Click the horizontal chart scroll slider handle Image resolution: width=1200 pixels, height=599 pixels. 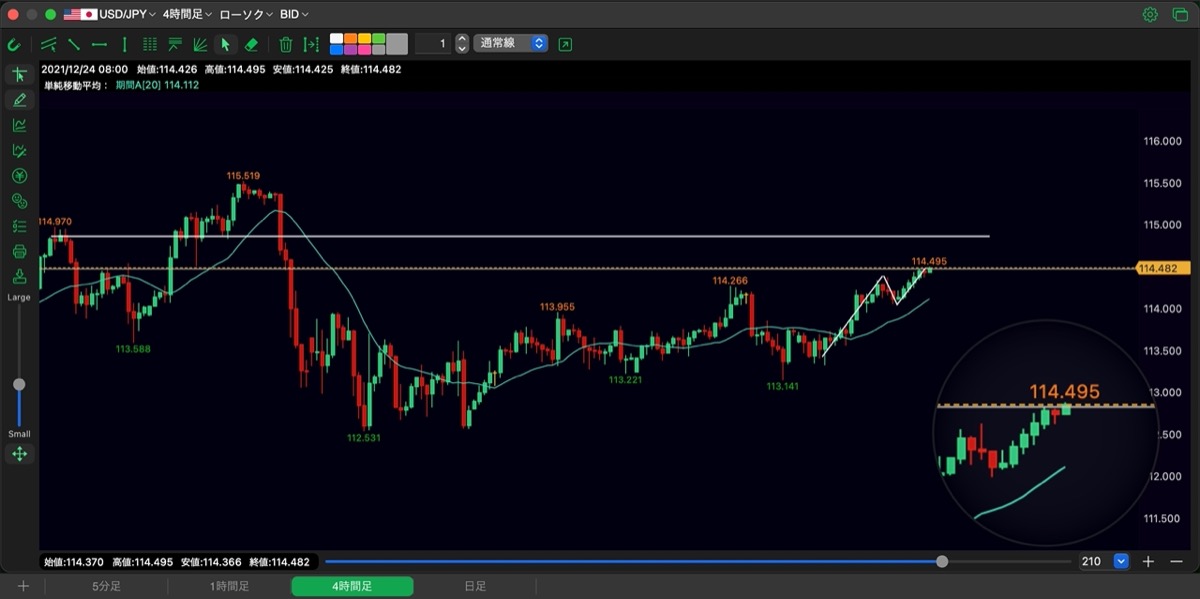pyautogui.click(x=942, y=562)
